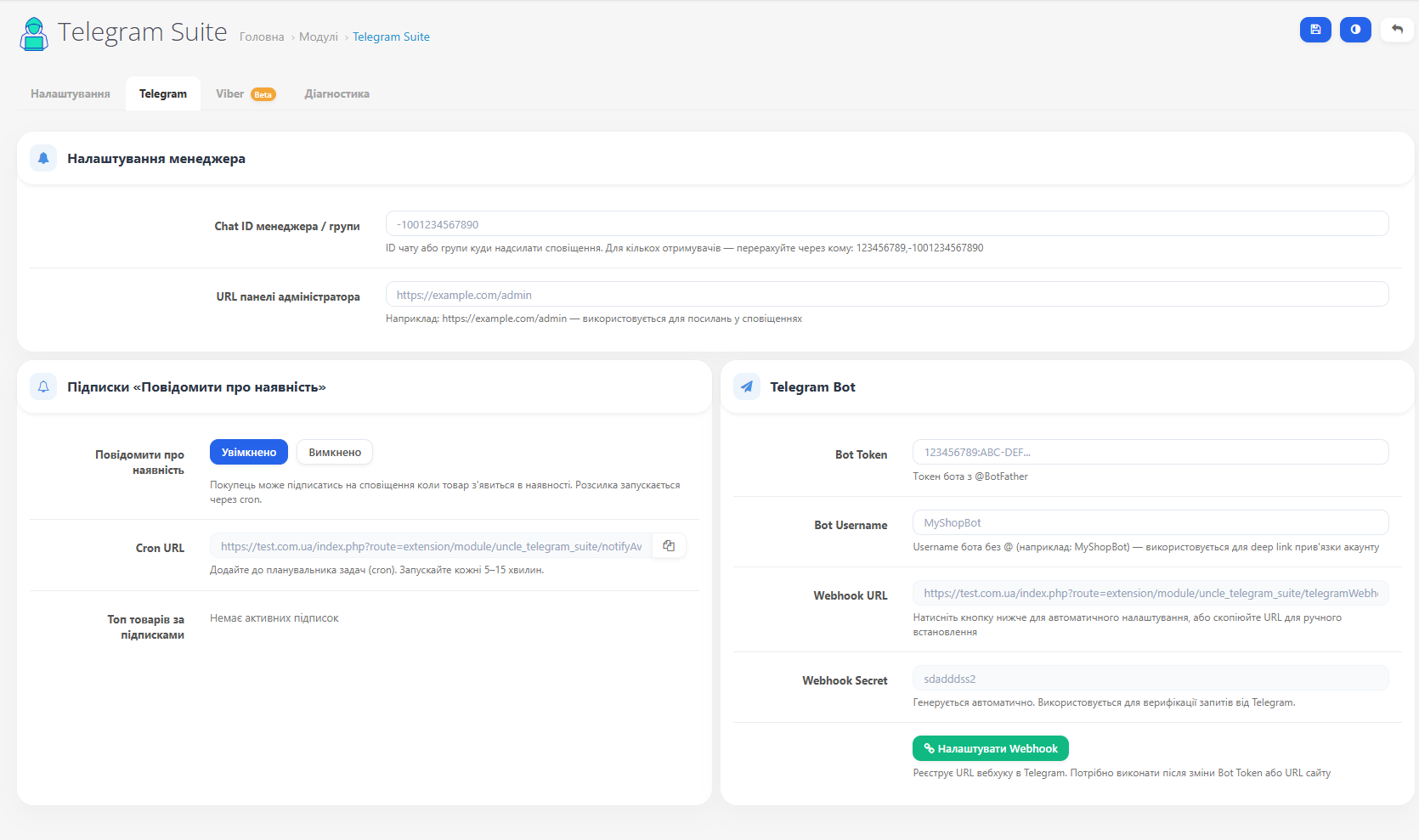This screenshot has width=1419, height=840.
Task: Click the Telegram Suite breadcrumb link
Action: point(391,37)
